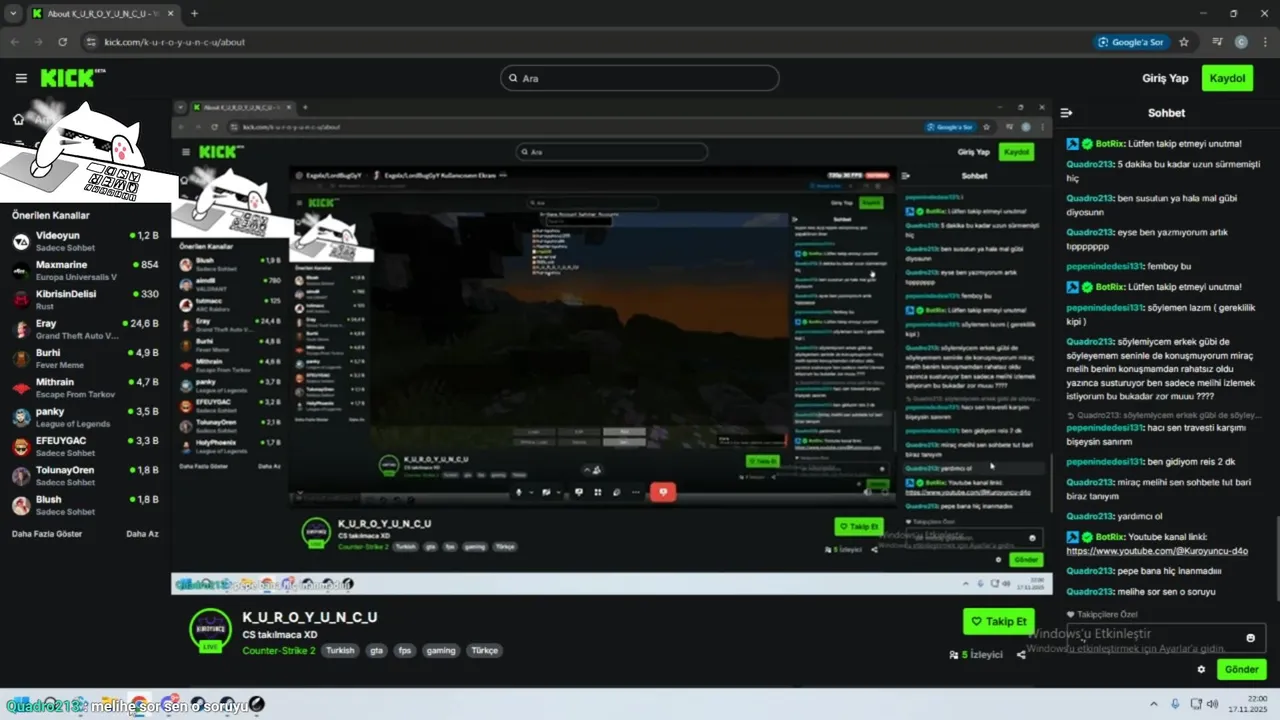
Task: Click Google'a Sor in outer address bar
Action: 1130,42
